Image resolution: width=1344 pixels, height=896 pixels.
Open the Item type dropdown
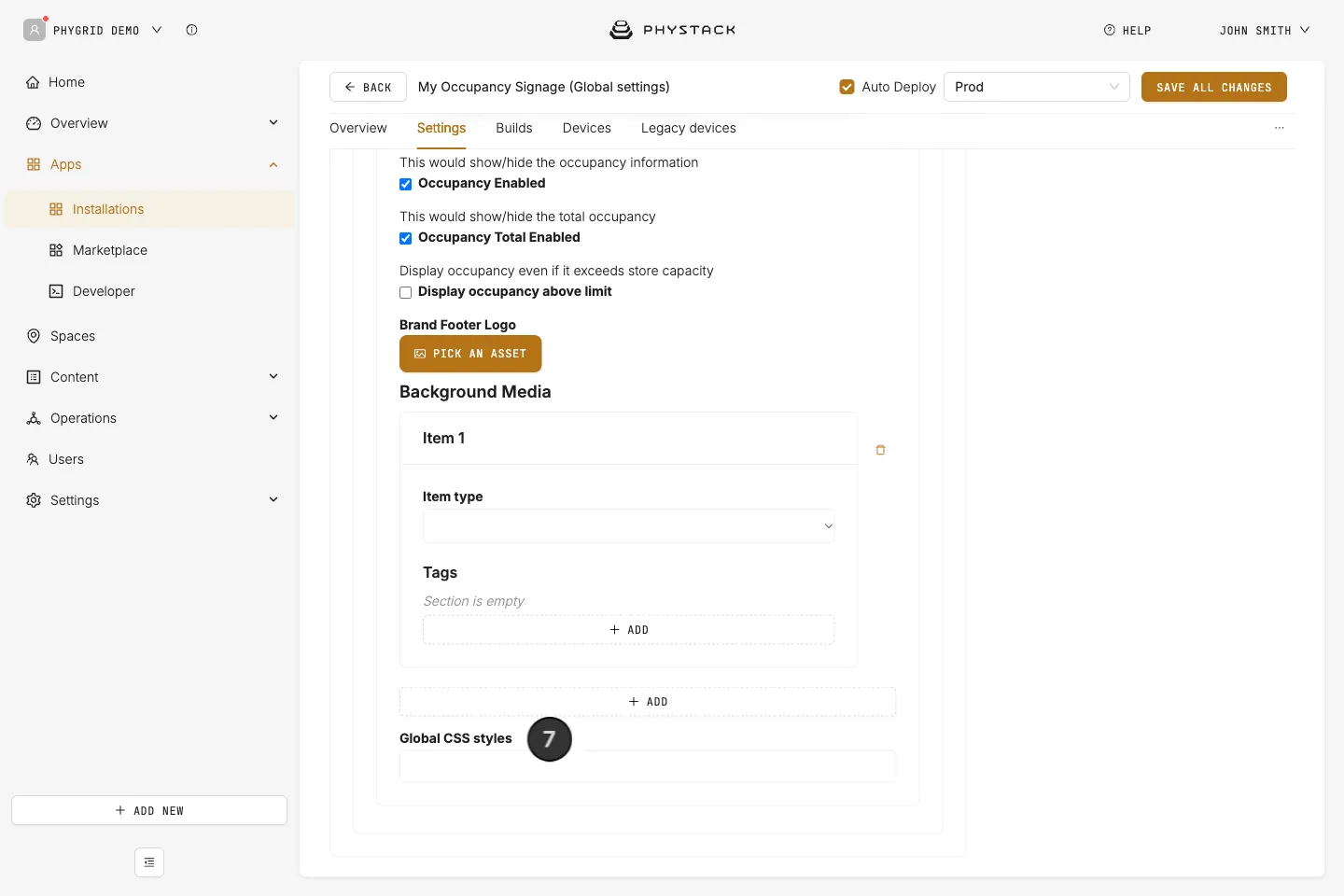click(x=629, y=526)
